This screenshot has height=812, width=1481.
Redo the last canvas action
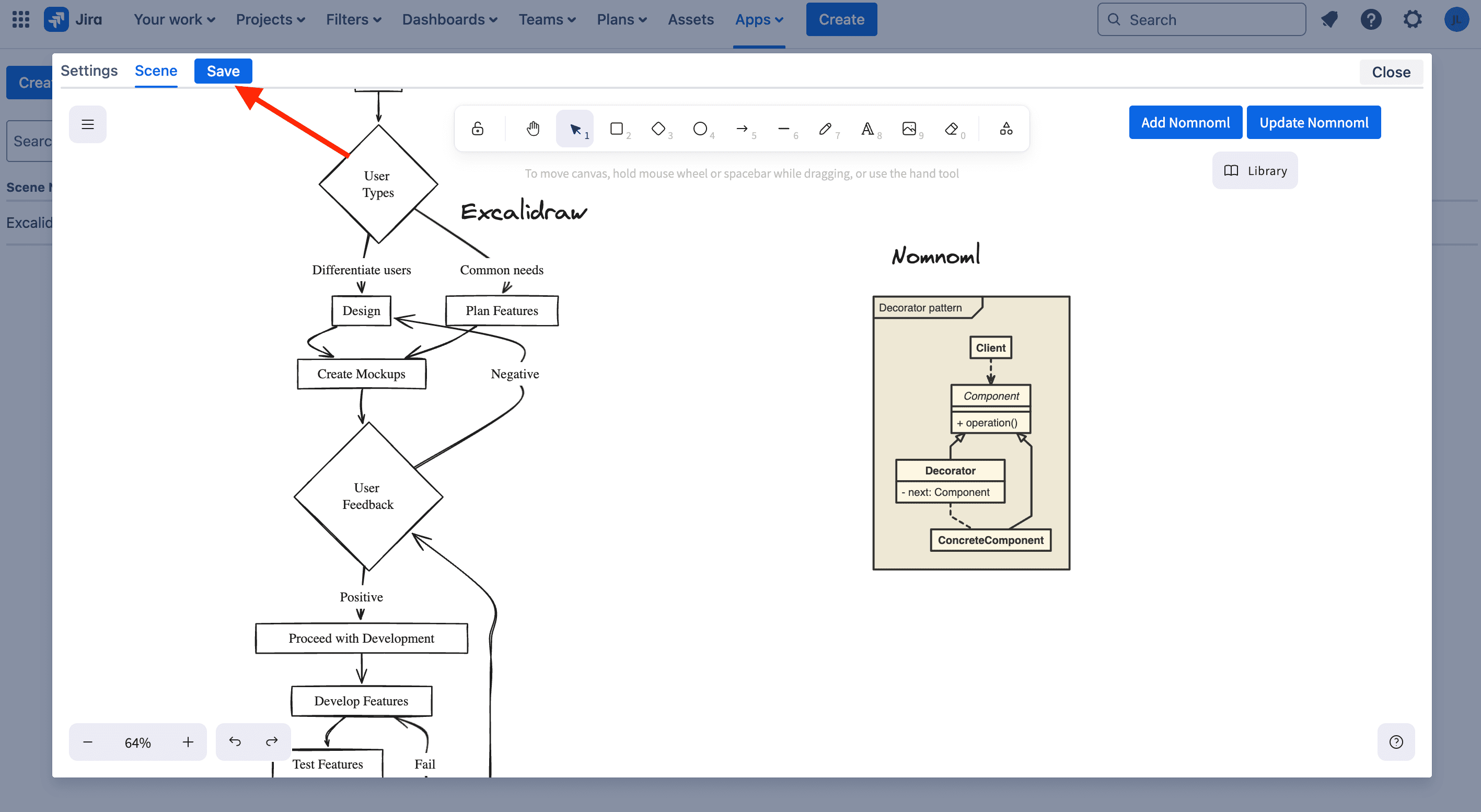272,742
